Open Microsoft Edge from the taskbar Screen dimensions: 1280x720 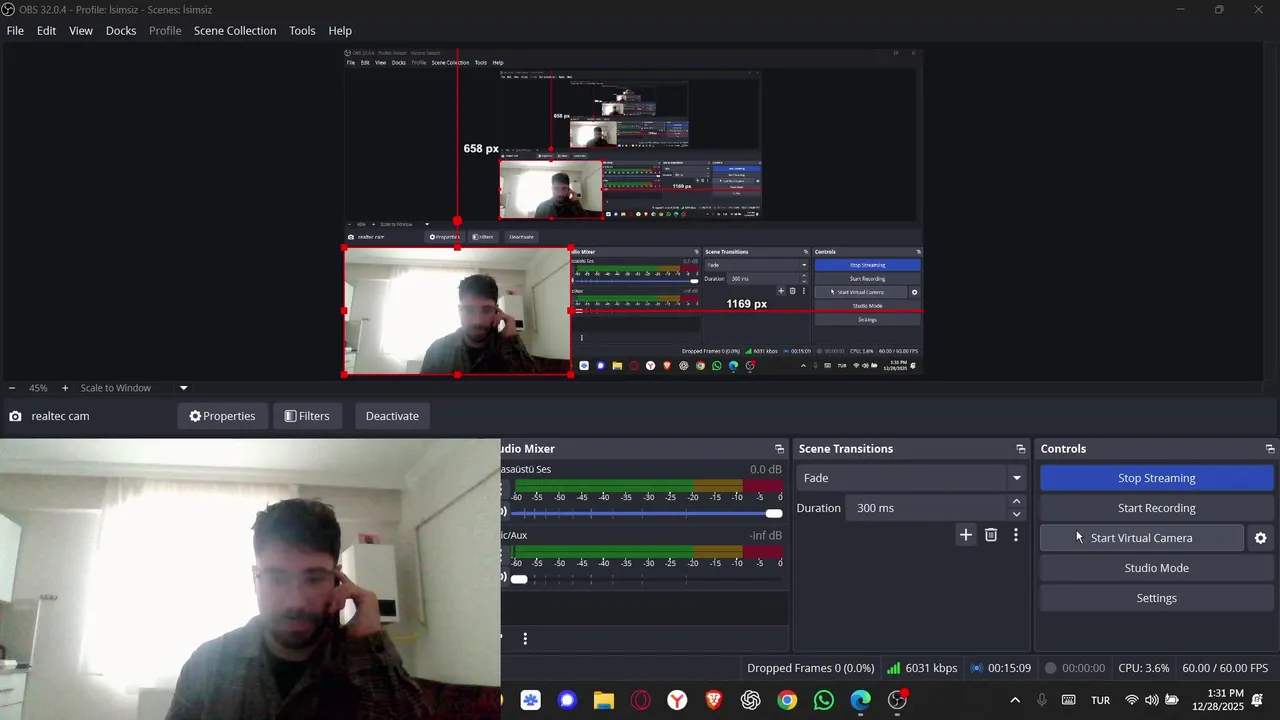pos(860,700)
